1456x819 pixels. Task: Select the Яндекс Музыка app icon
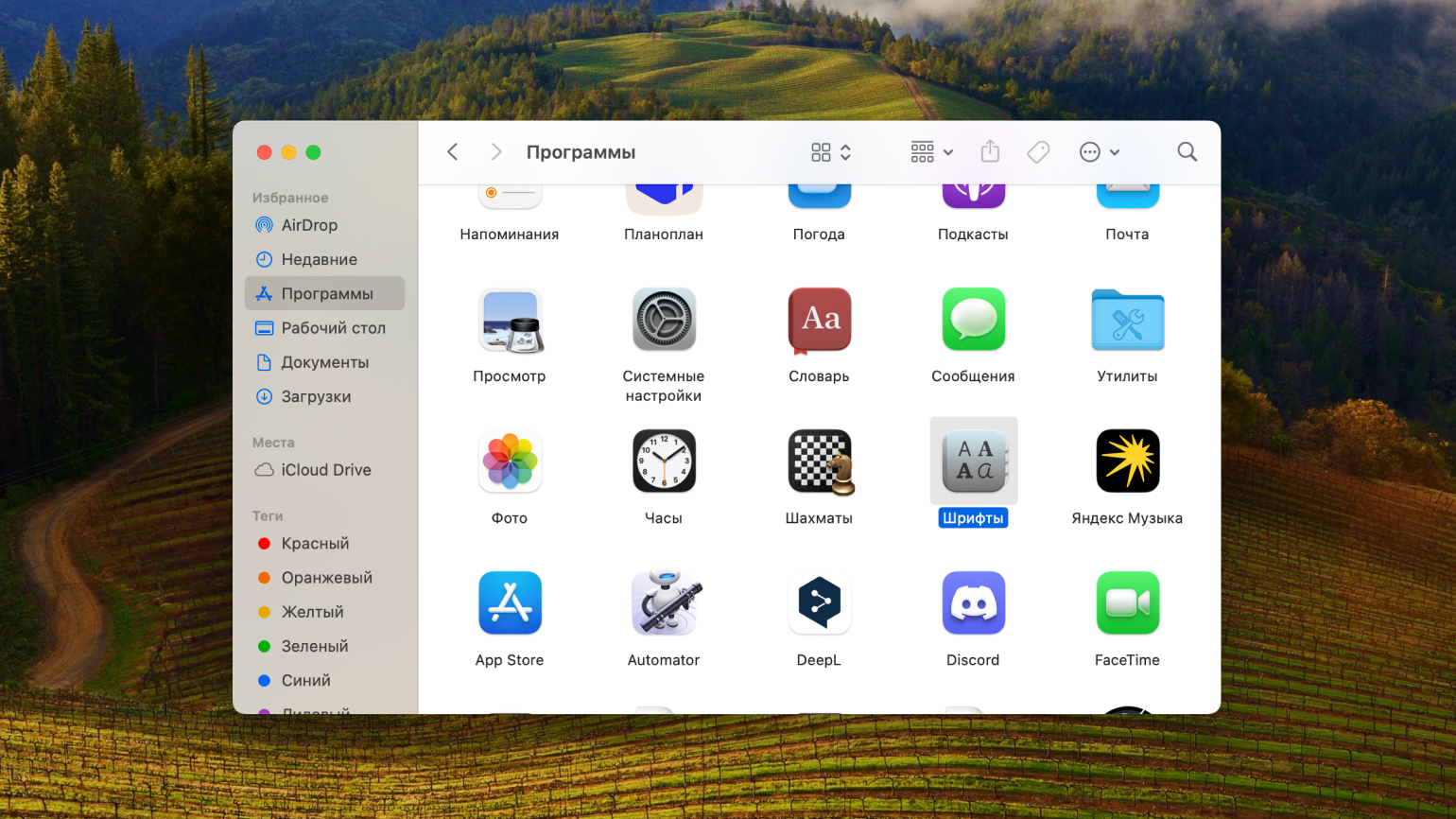[1127, 462]
